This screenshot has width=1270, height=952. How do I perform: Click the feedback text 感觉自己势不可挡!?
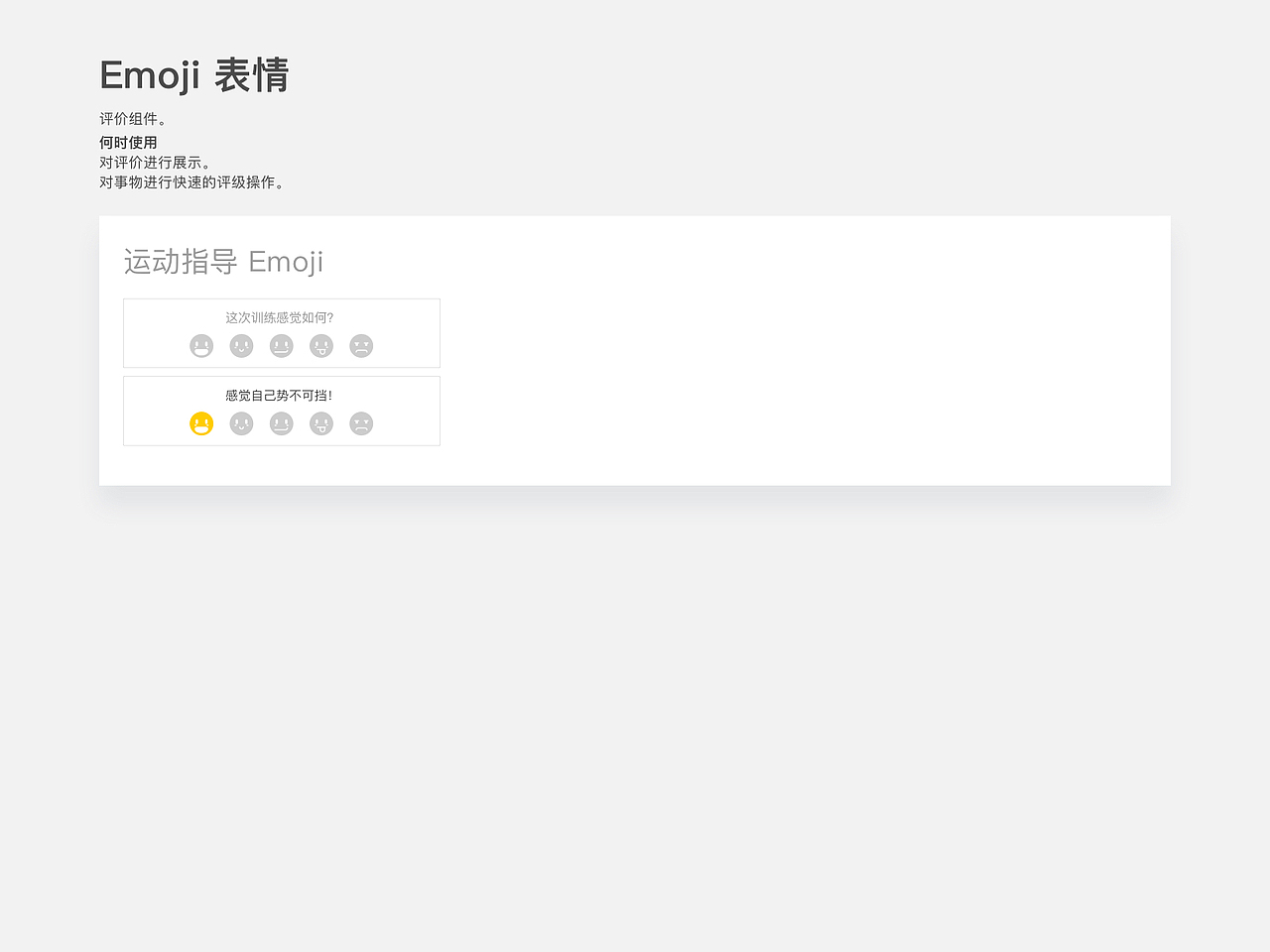(281, 395)
